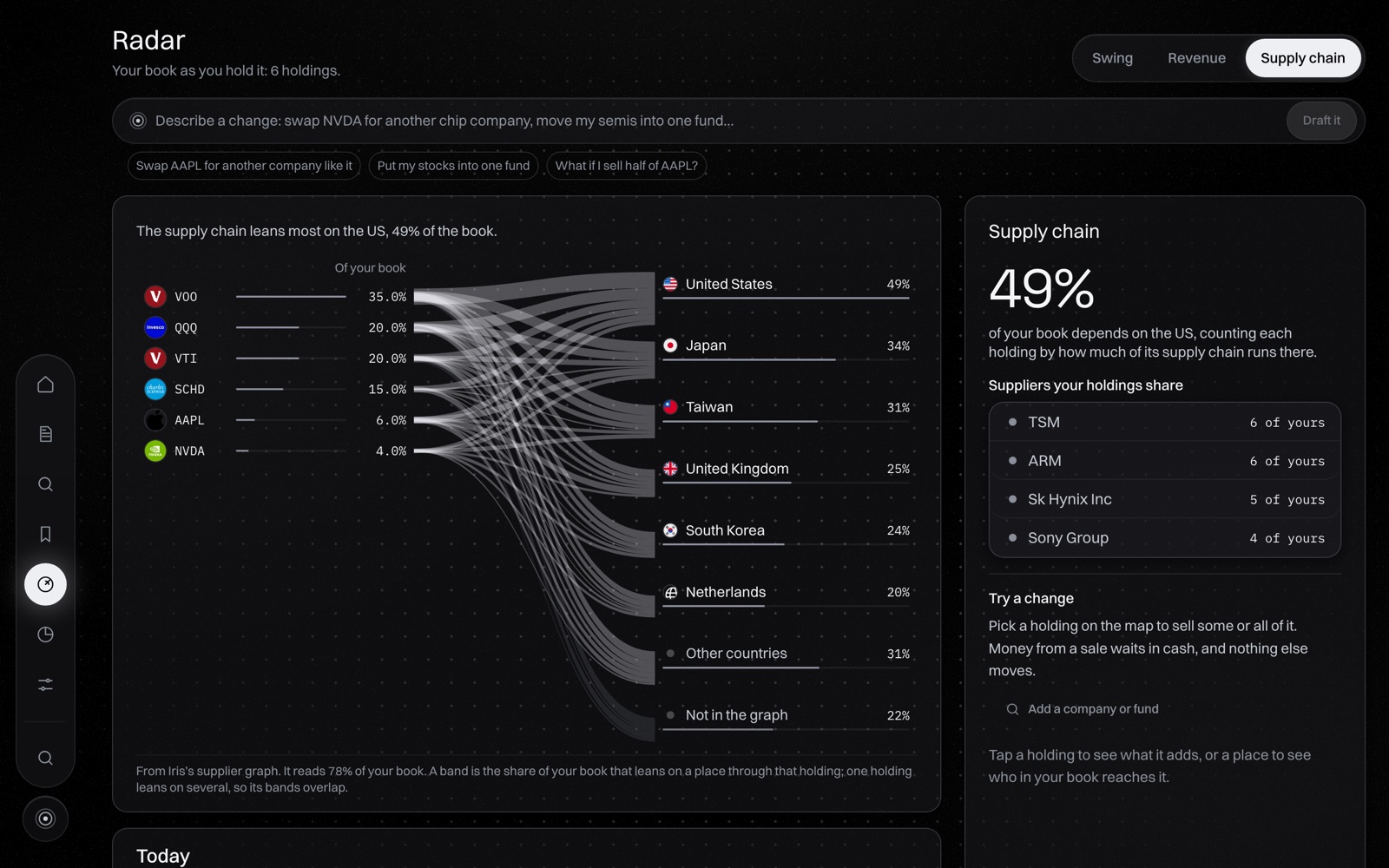This screenshot has height=868, width=1389.
Task: Open the bookmark icon in sidebar
Action: coord(45,534)
